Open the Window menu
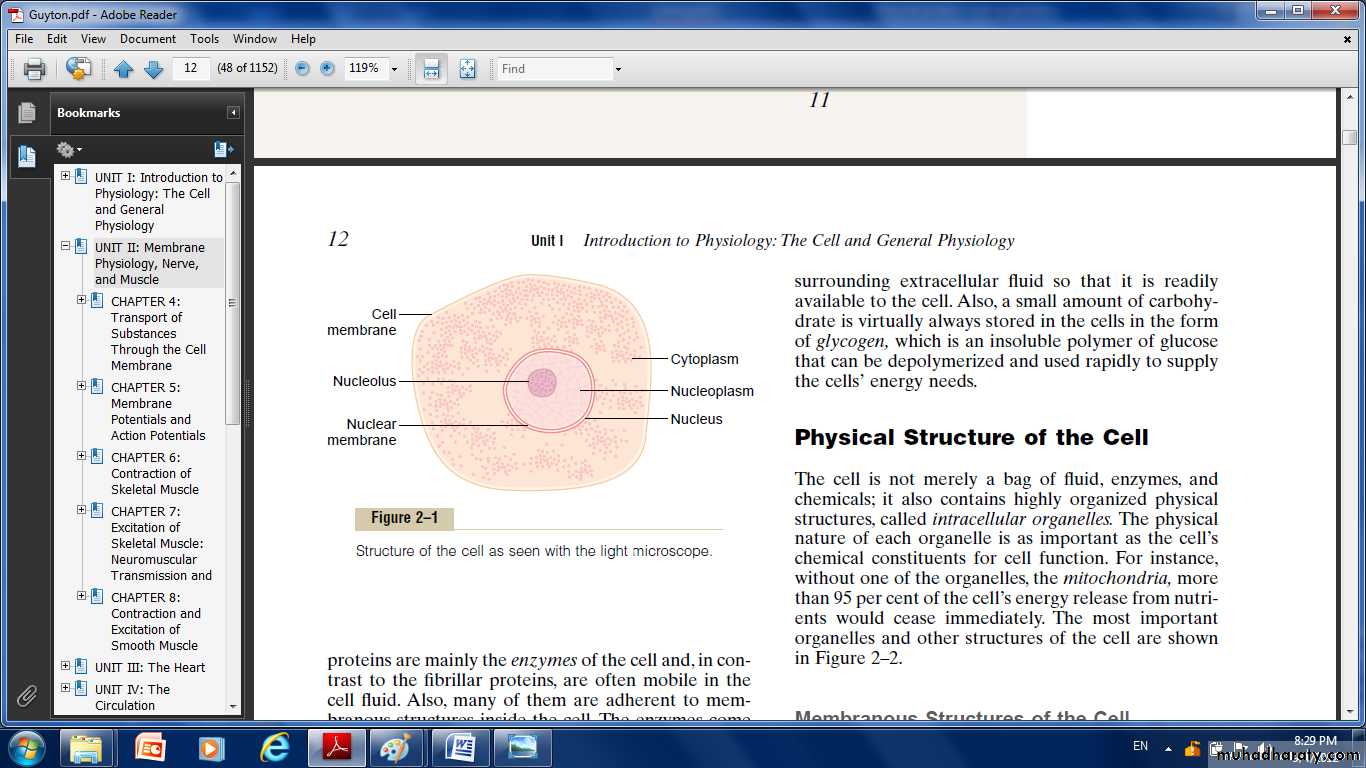This screenshot has width=1366, height=768. (x=255, y=39)
